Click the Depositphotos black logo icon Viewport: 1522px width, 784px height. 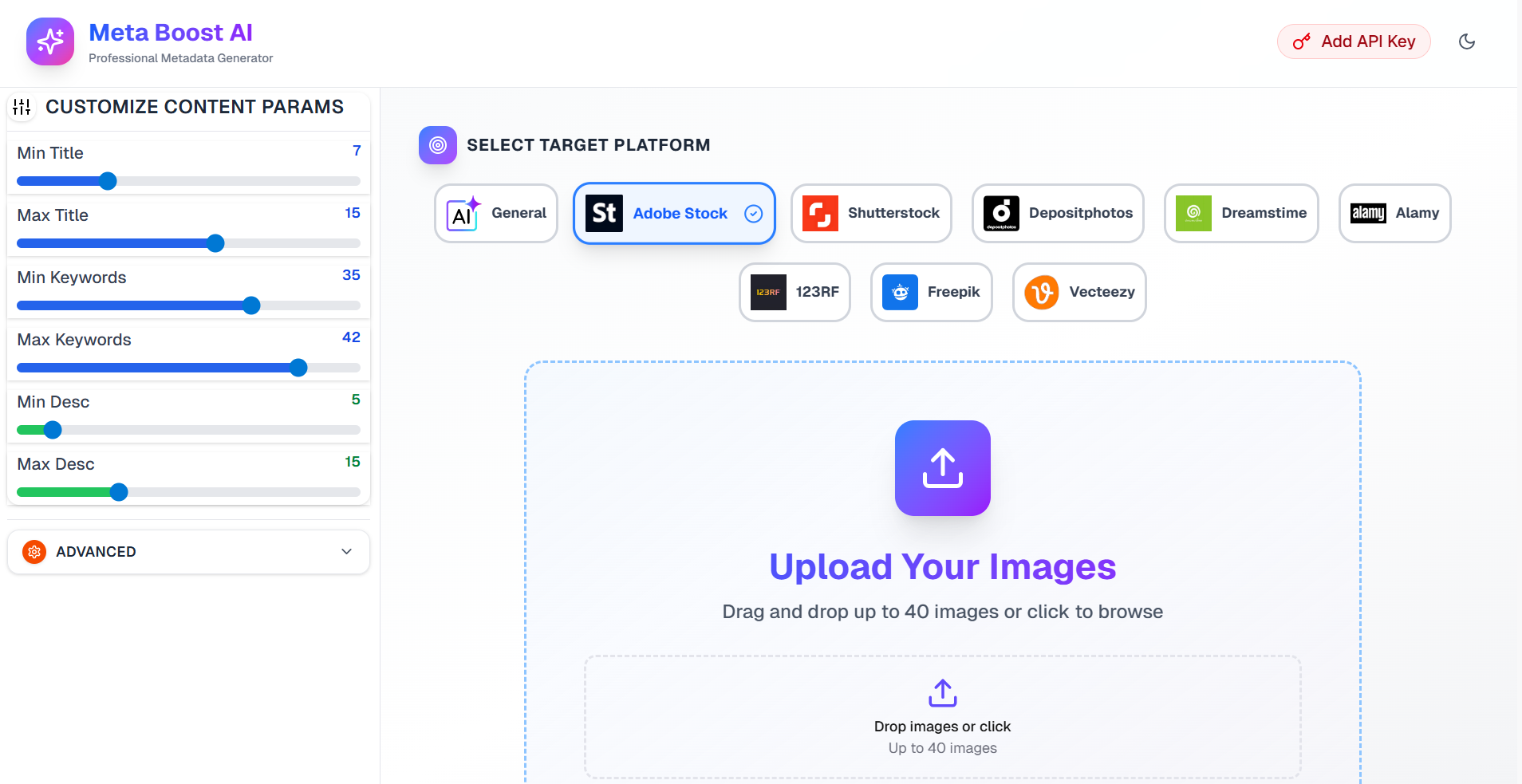pyautogui.click(x=1001, y=213)
